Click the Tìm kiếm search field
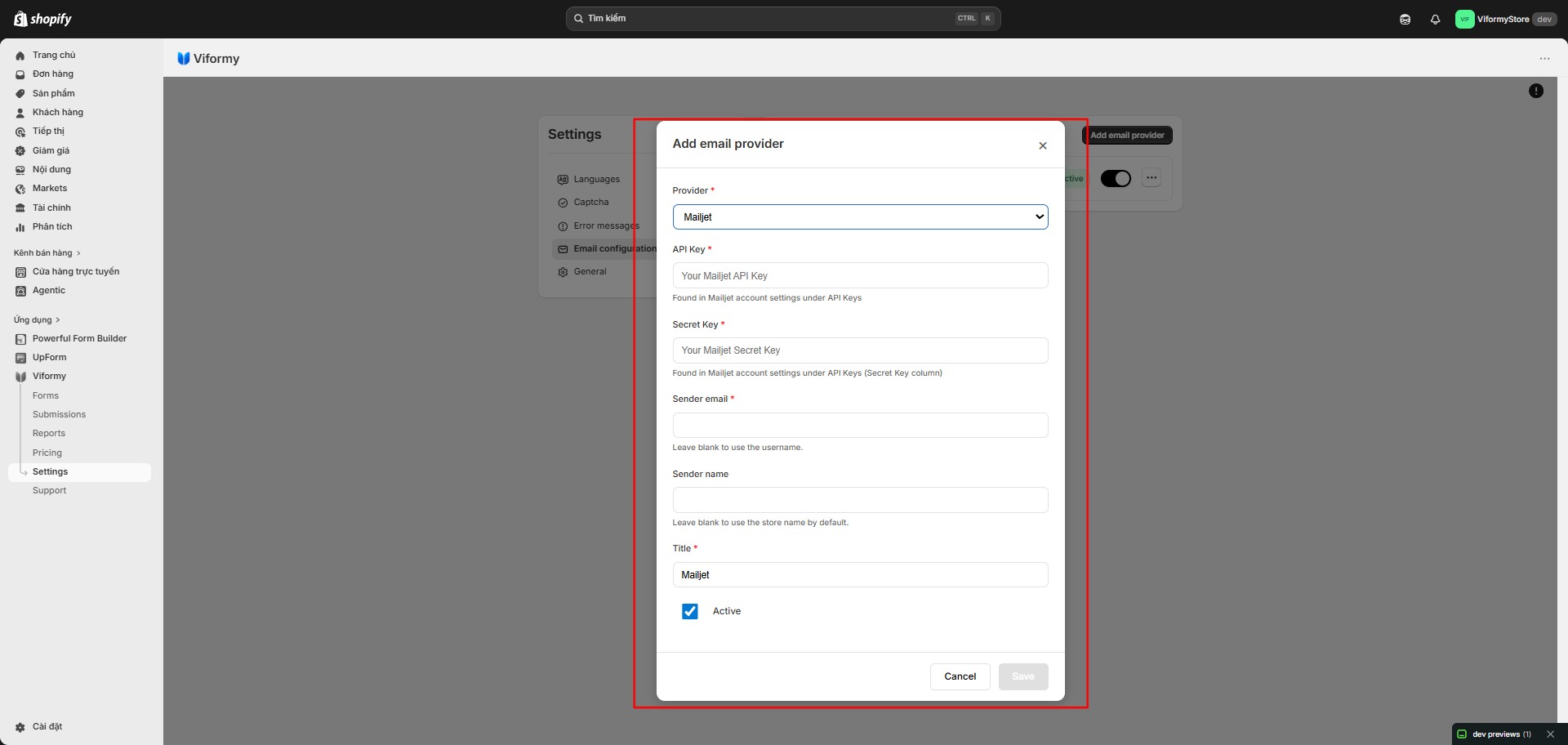 click(x=783, y=18)
